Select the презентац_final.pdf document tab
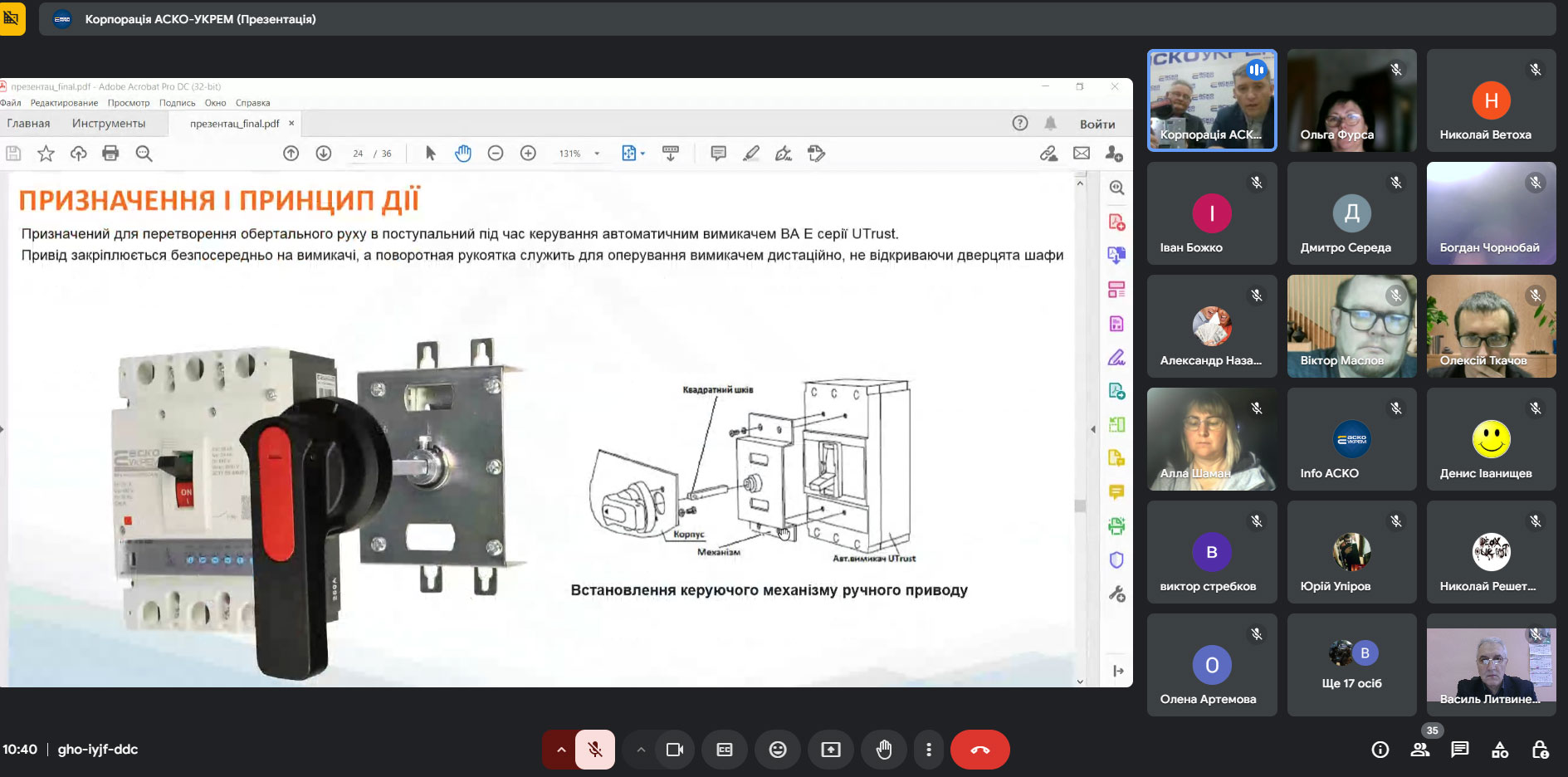 [235, 124]
